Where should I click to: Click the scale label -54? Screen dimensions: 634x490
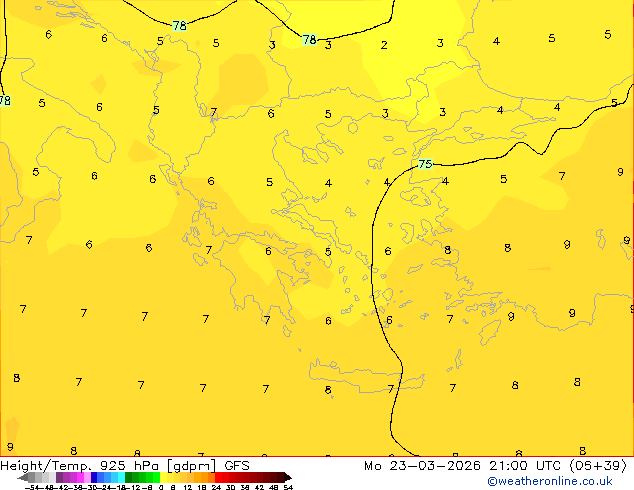coord(32,488)
